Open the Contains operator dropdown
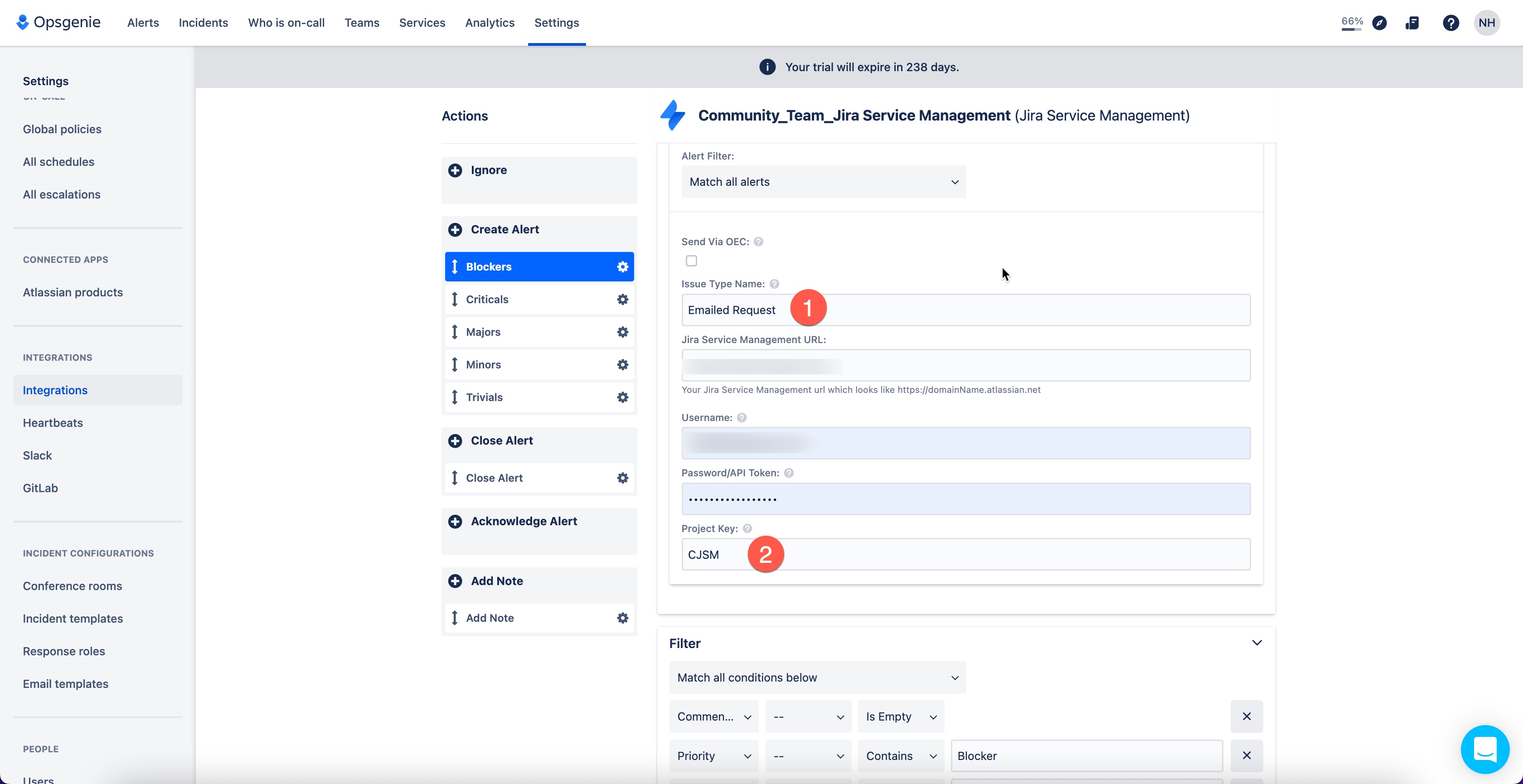This screenshot has height=784, width=1523. tap(901, 755)
